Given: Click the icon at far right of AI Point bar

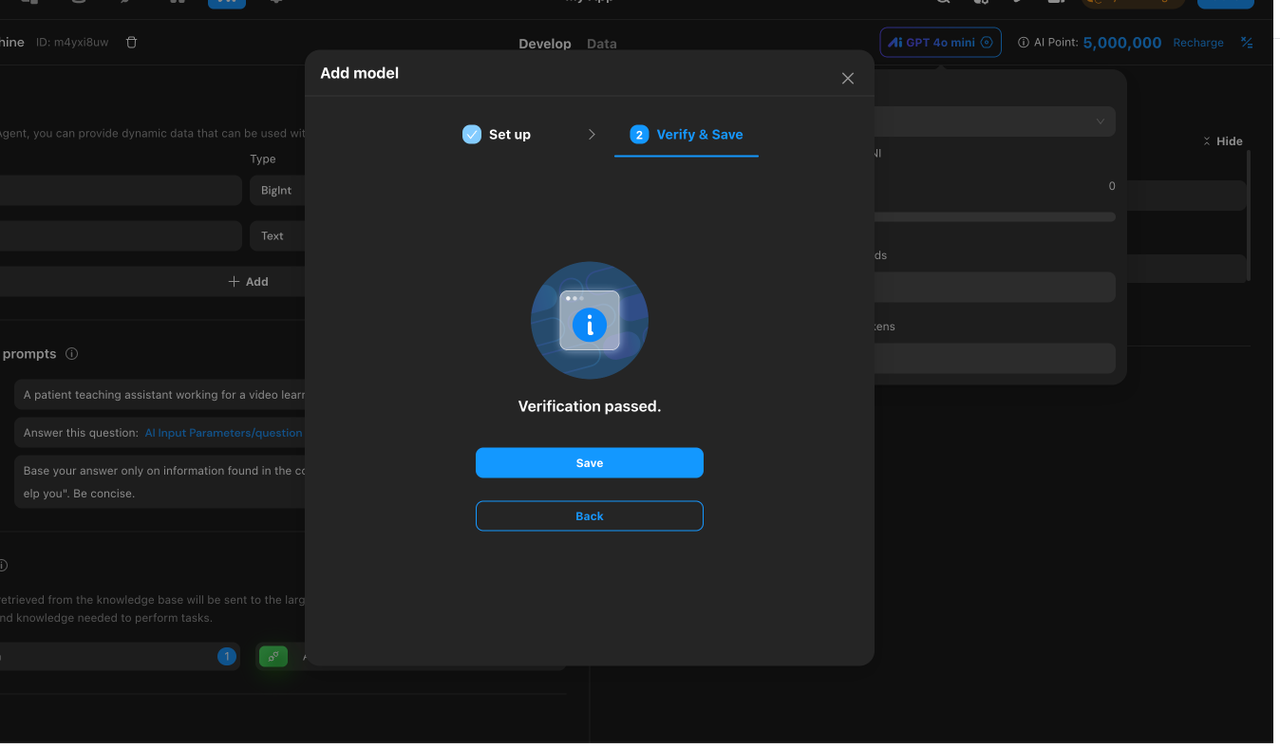Looking at the screenshot, I should coord(1246,42).
